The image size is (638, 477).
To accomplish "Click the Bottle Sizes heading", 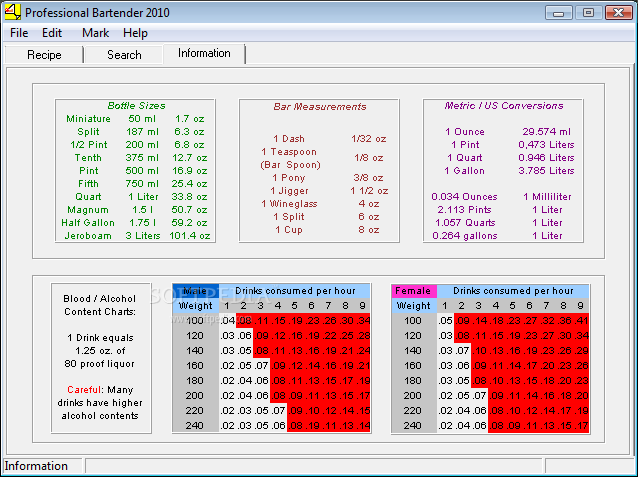I will point(136,106).
